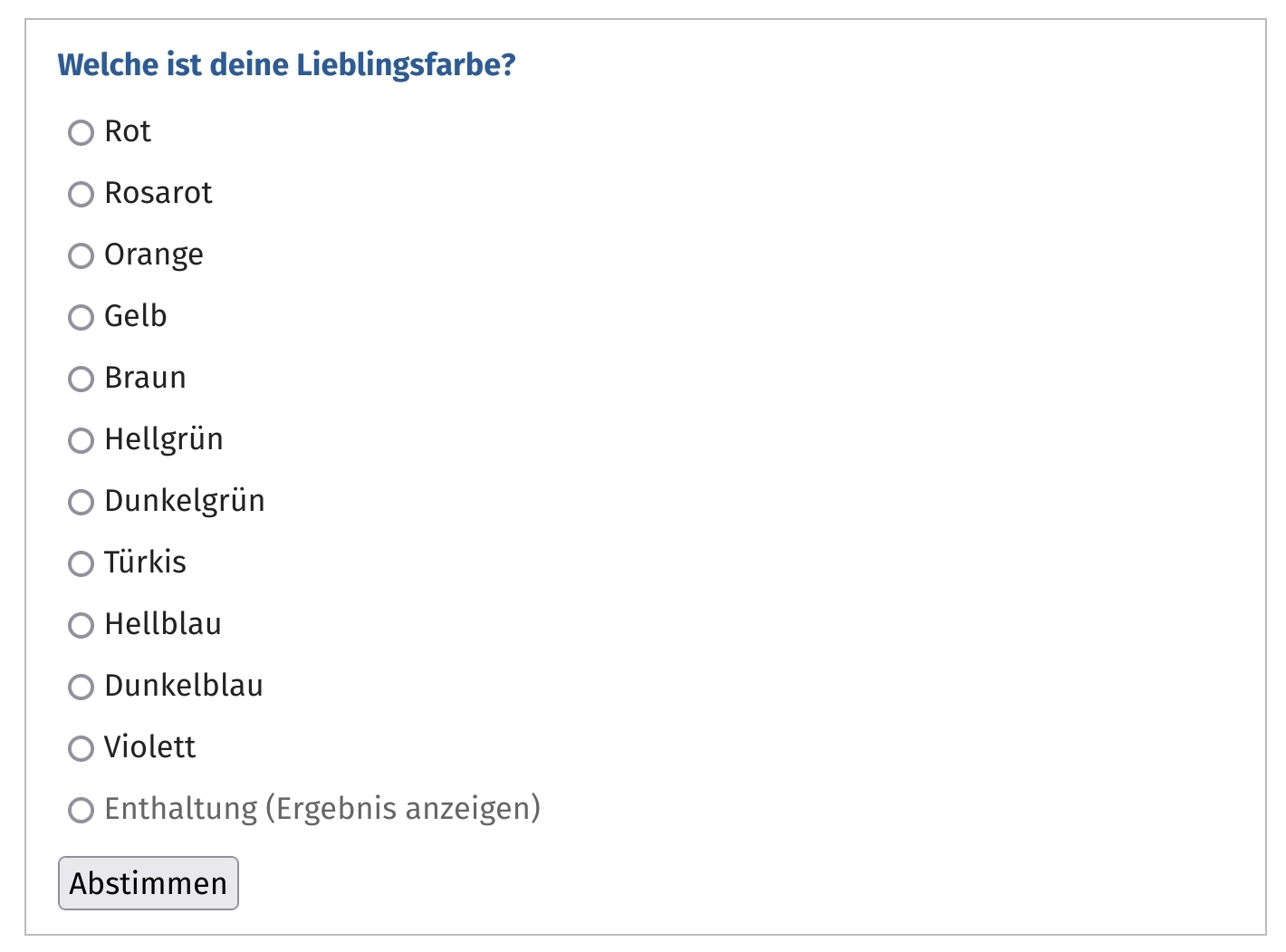This screenshot has width=1286, height=952.
Task: Click the 'Rosarot' label text
Action: point(158,193)
